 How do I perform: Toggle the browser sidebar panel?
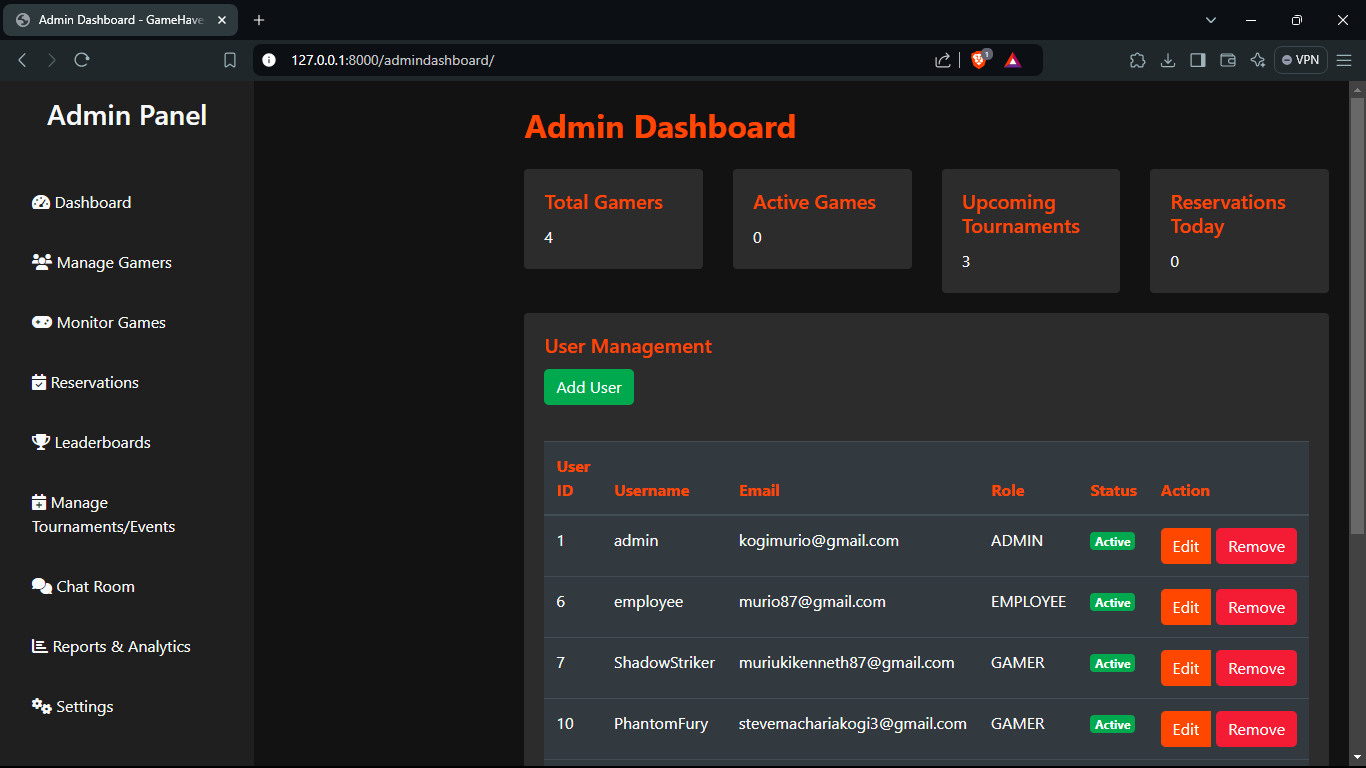pos(1198,60)
